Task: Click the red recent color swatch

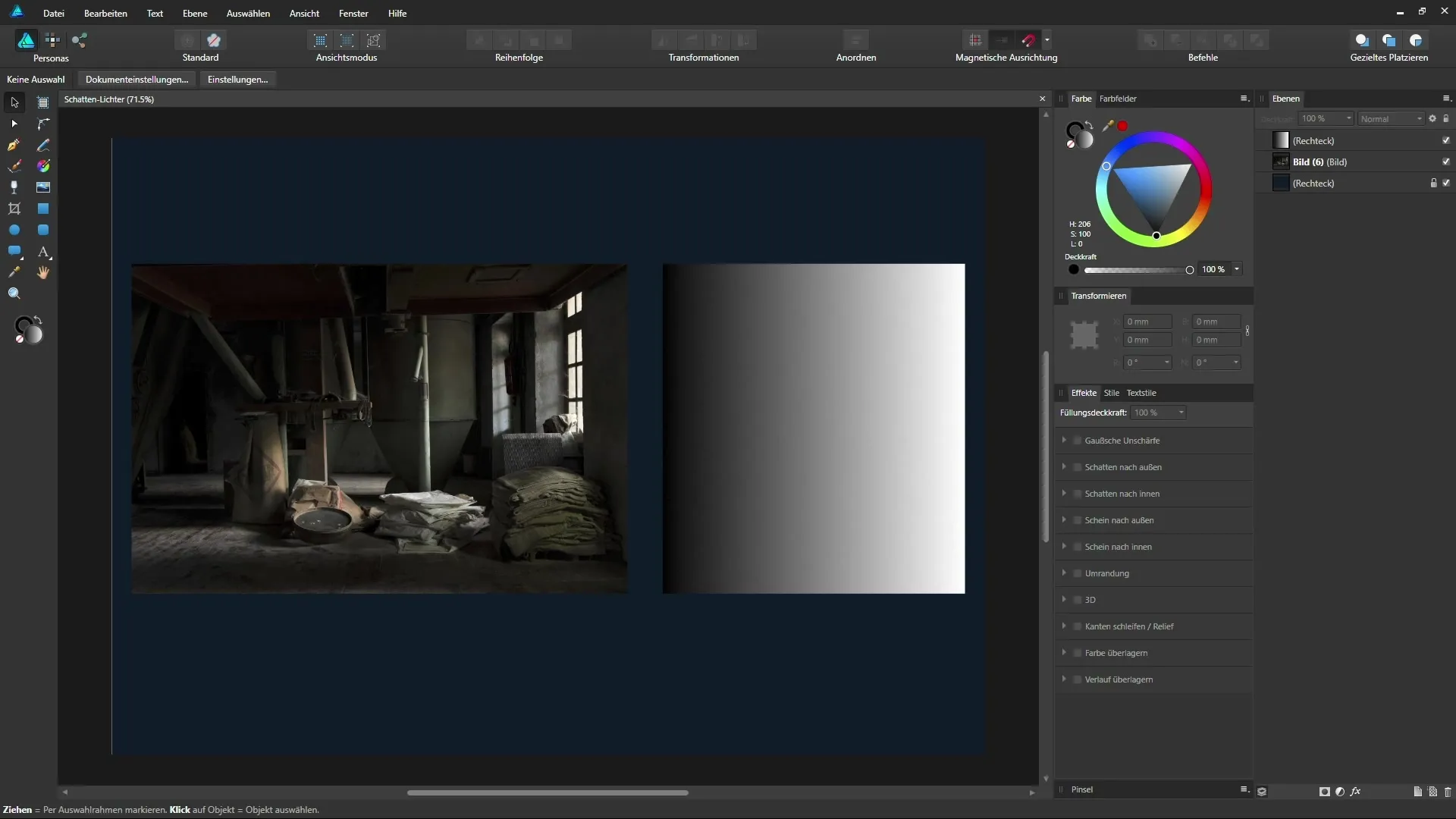Action: [1122, 126]
